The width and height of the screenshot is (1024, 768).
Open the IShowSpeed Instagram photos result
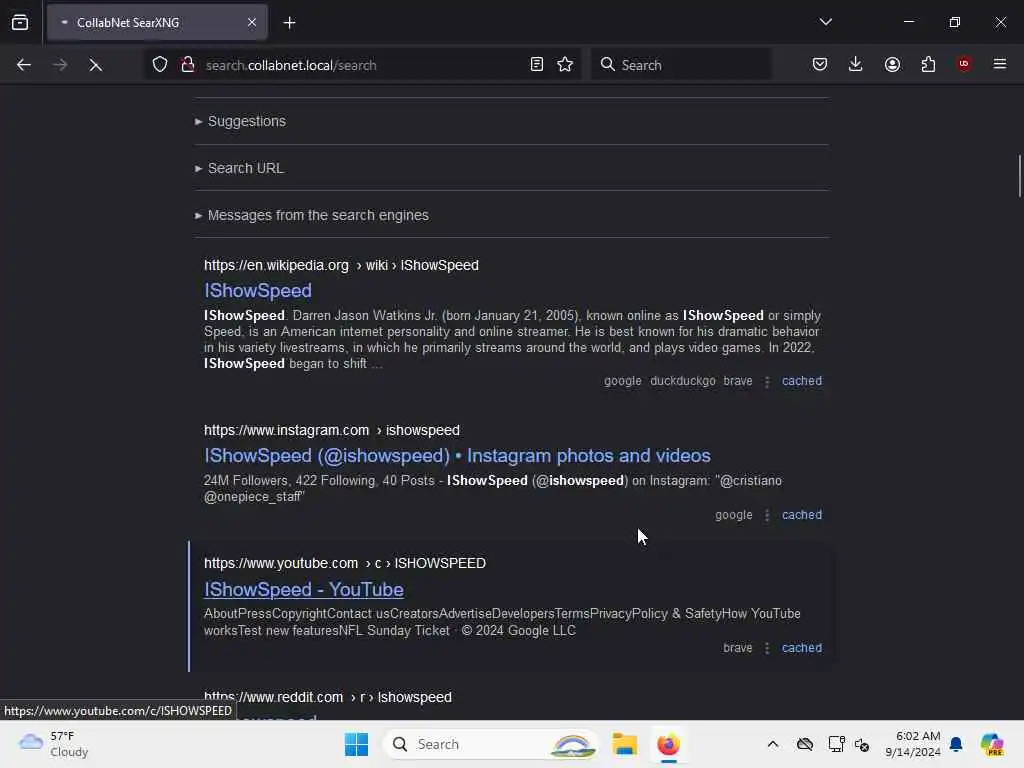[x=457, y=456]
